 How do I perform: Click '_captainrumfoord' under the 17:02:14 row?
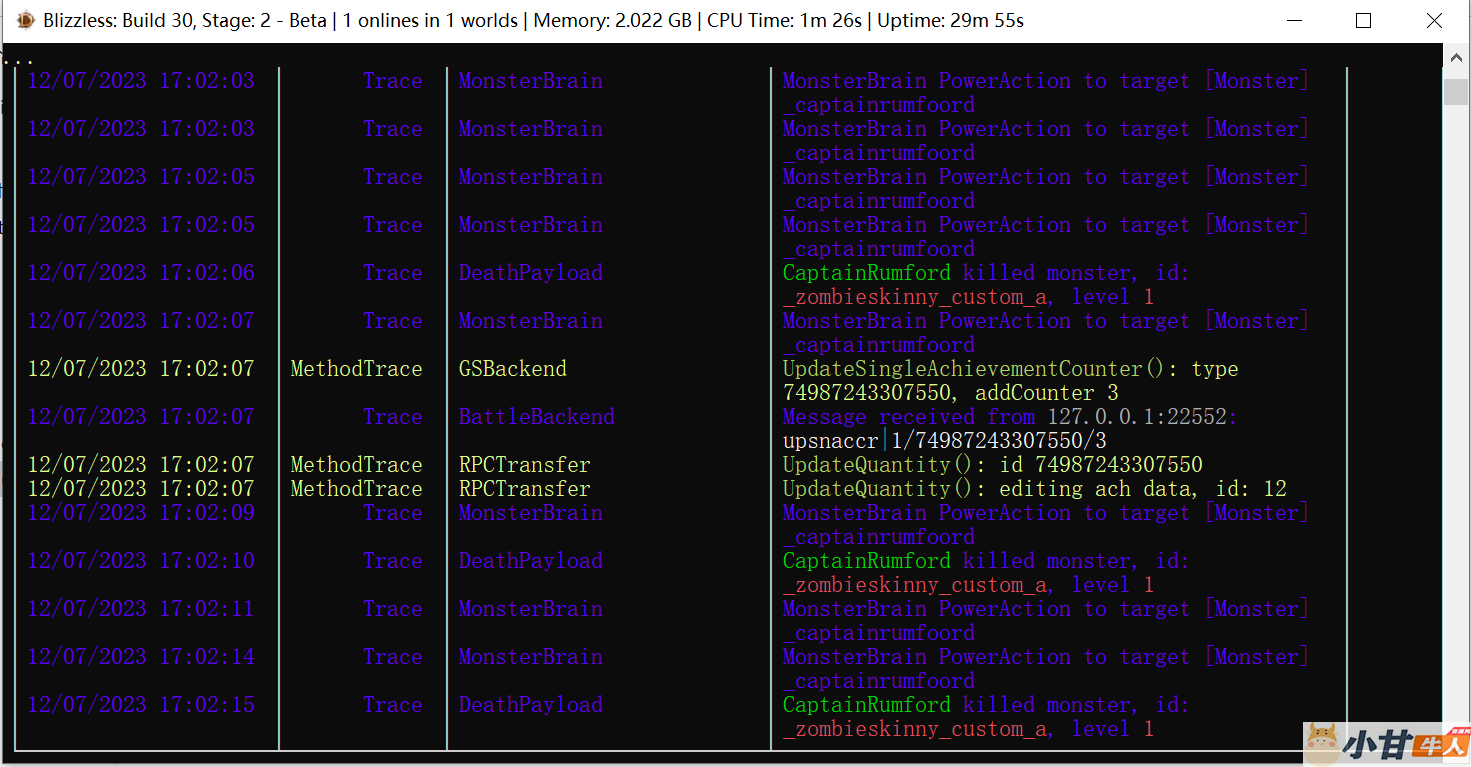tap(878, 680)
